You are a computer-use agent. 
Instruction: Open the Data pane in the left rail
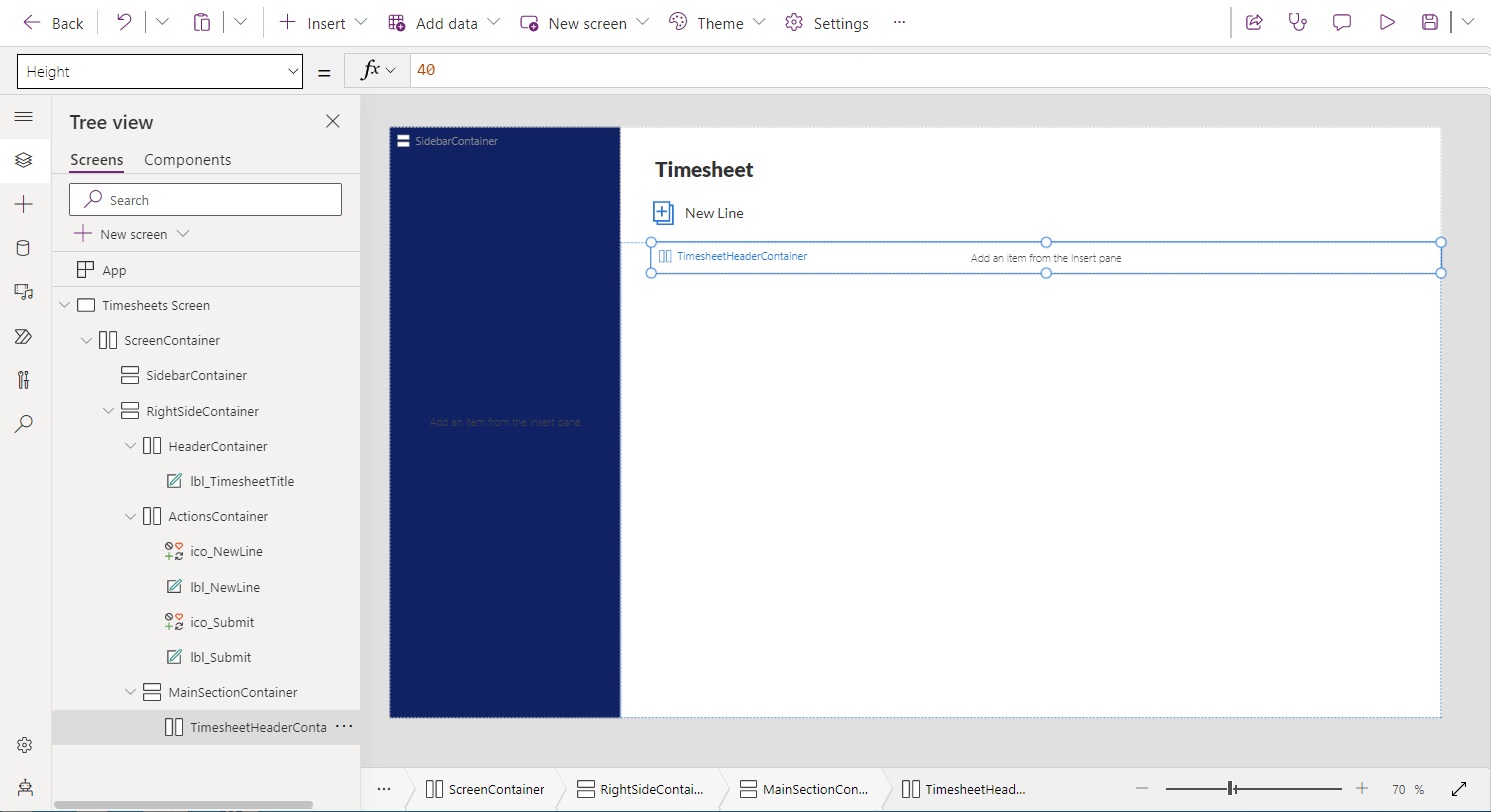24,247
